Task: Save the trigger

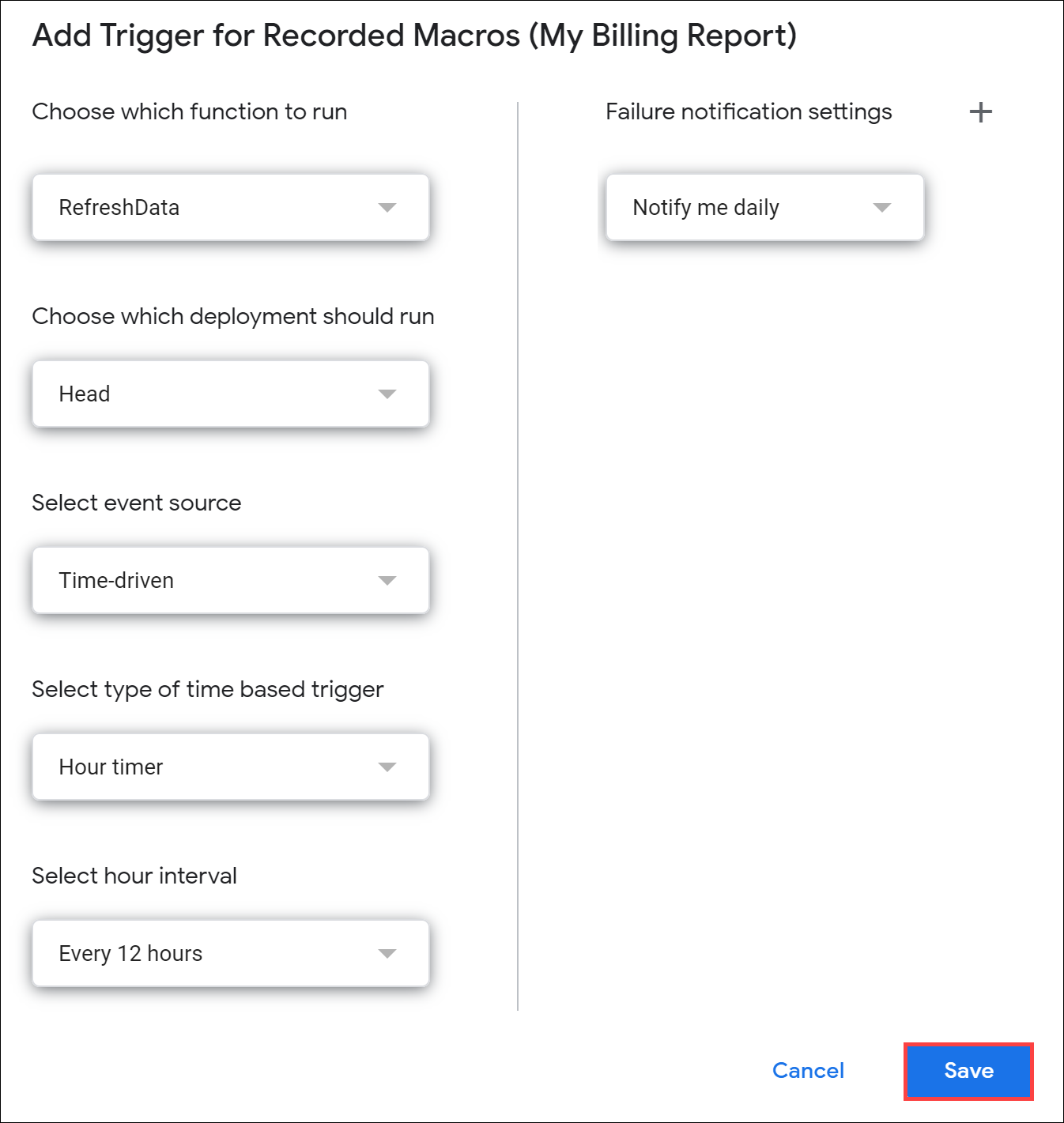Action: coord(968,1071)
